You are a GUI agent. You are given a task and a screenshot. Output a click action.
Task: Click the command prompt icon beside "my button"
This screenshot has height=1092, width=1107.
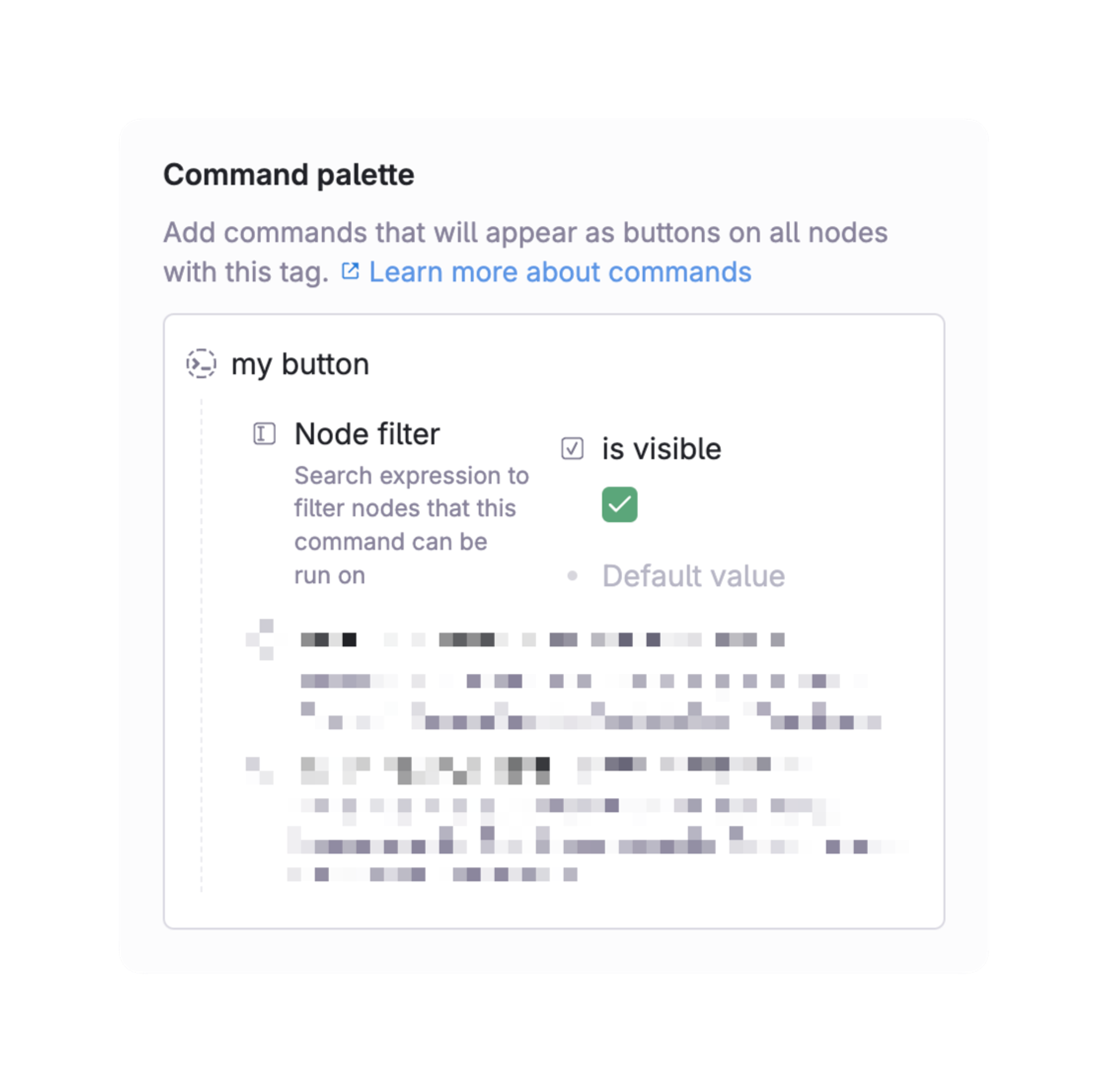point(202,363)
